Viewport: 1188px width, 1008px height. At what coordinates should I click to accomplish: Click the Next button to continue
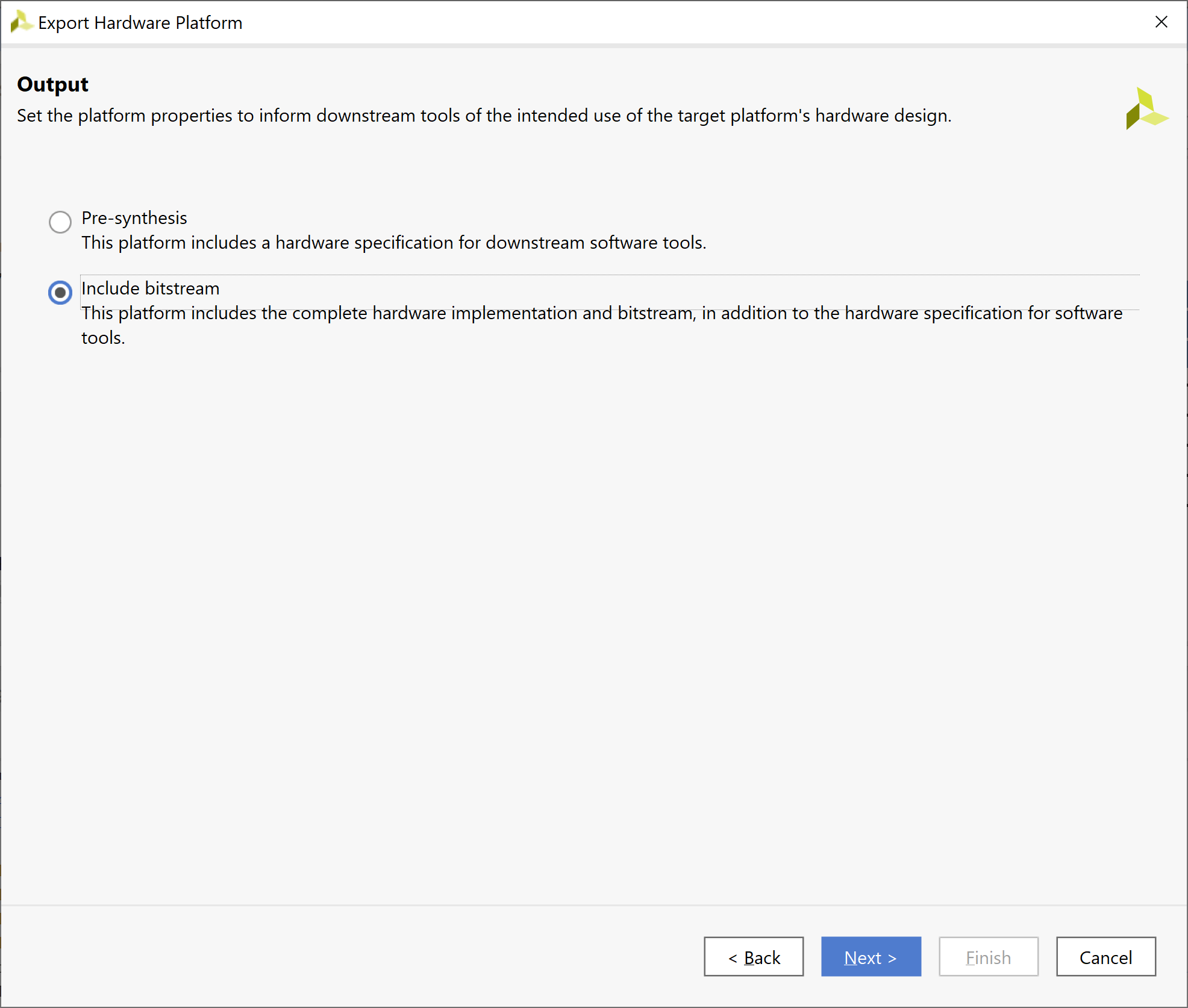click(x=871, y=957)
